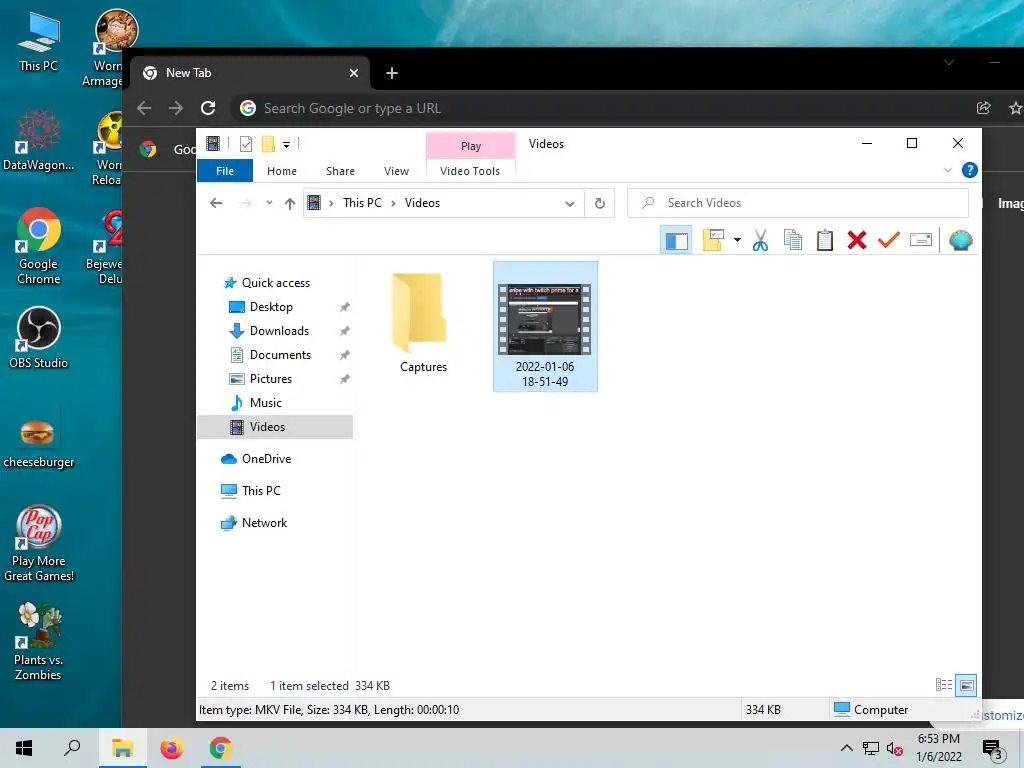Viewport: 1024px width, 768px height.
Task: Open OBS Studio desktop shortcut
Action: pos(39,338)
